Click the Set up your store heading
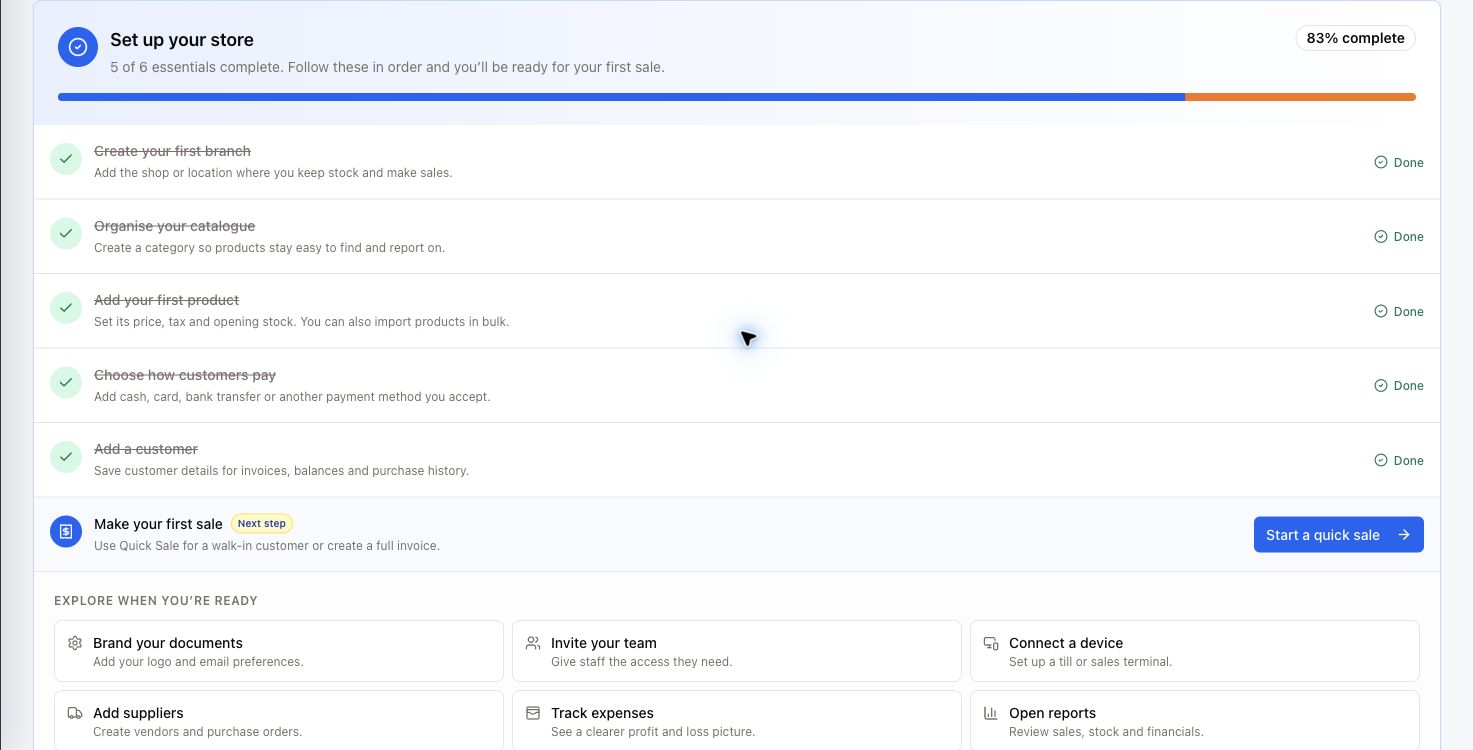 tap(182, 40)
